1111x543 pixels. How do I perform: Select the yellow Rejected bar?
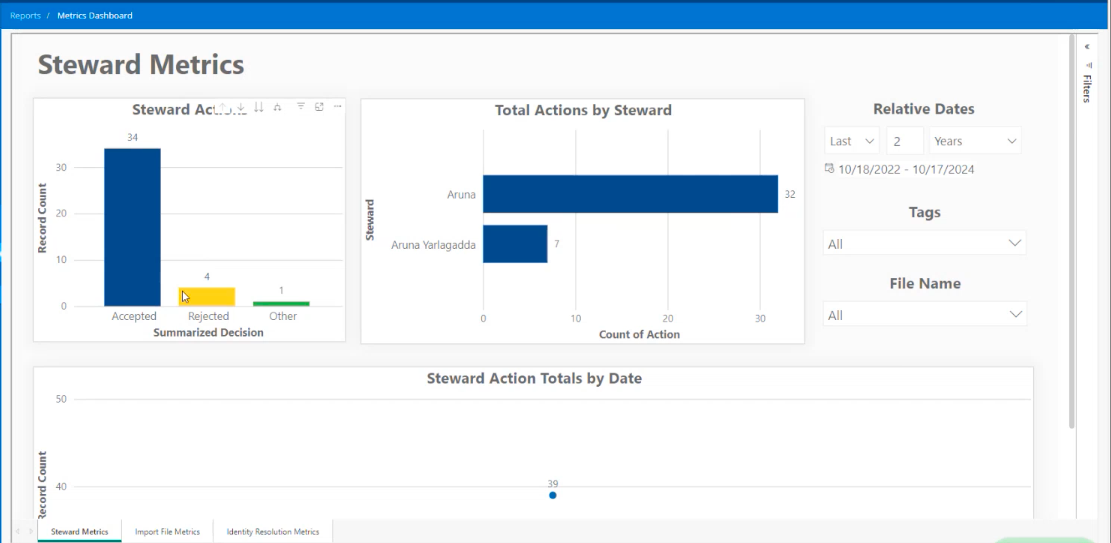(207, 297)
